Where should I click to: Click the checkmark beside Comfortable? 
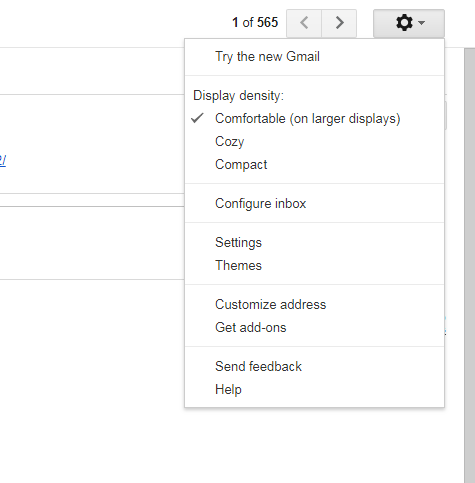tap(197, 118)
